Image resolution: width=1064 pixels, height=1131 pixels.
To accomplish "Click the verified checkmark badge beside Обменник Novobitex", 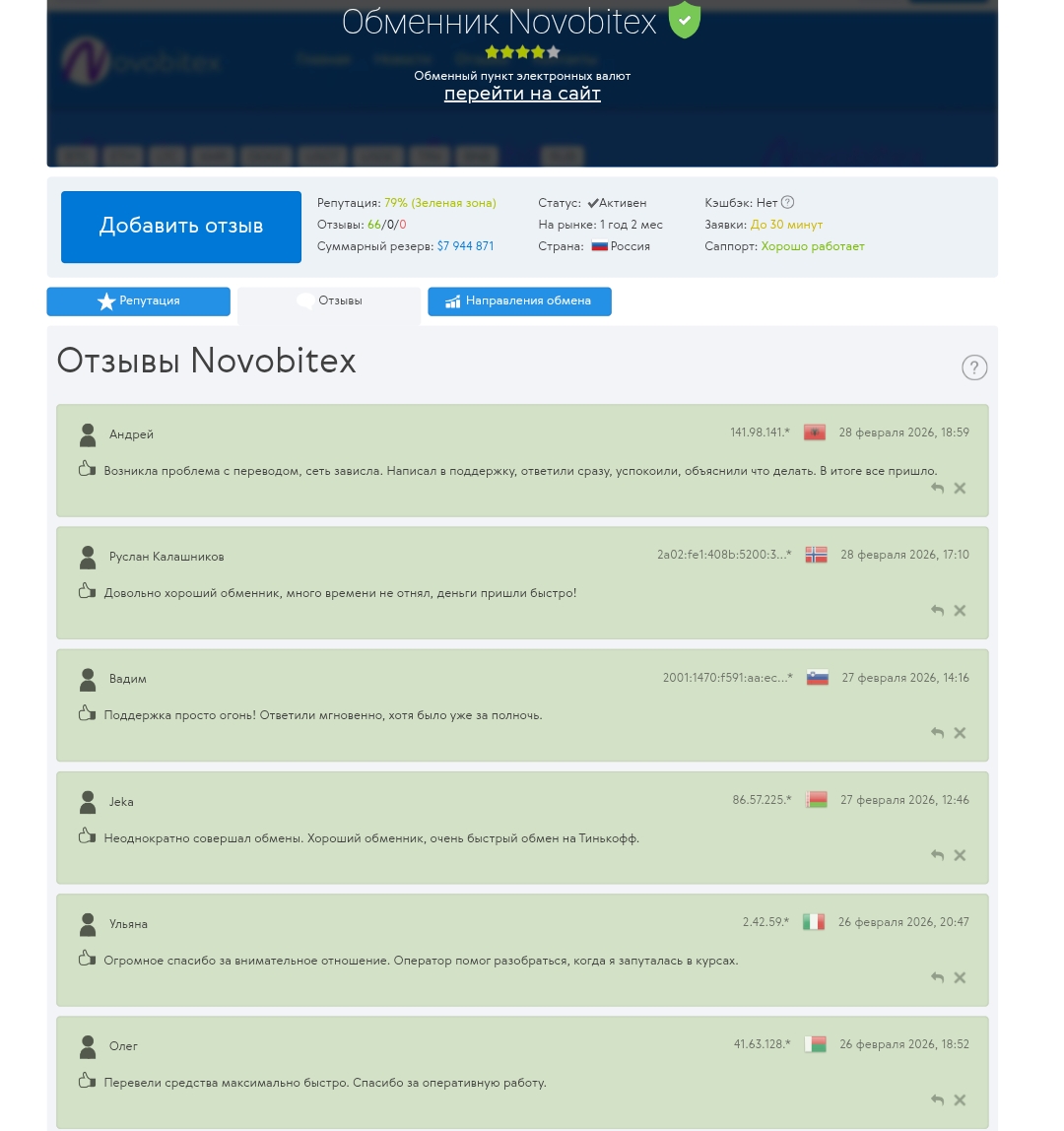I will click(684, 20).
